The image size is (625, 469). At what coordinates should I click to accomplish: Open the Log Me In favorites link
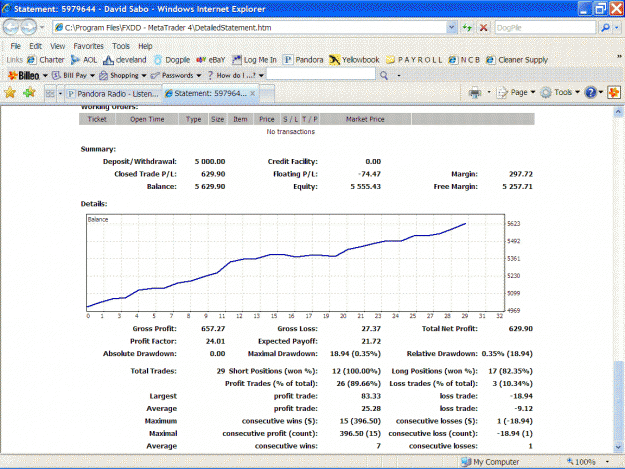pos(255,60)
